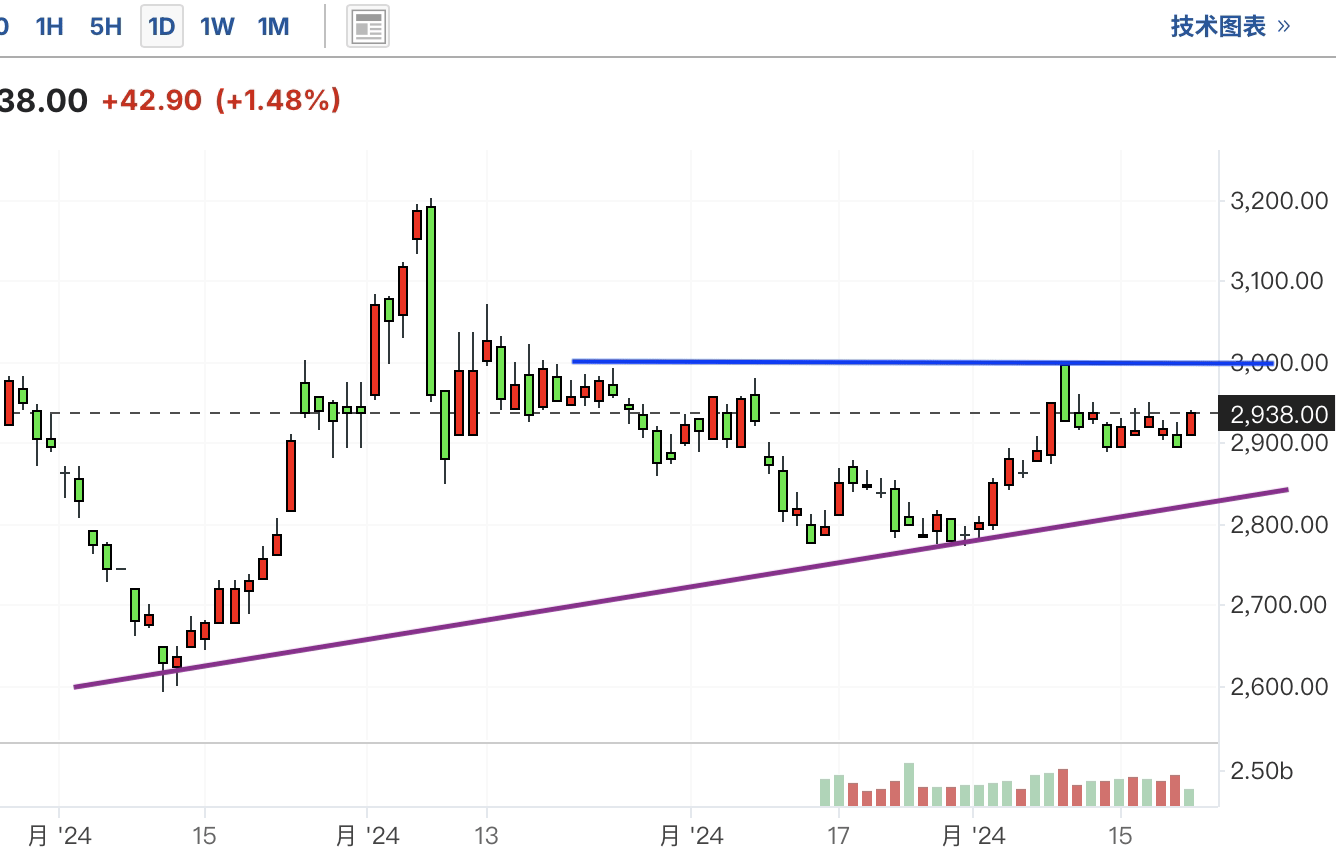Click the 3,100.00 price axis label
The width and height of the screenshot is (1336, 854).
coord(1279,281)
